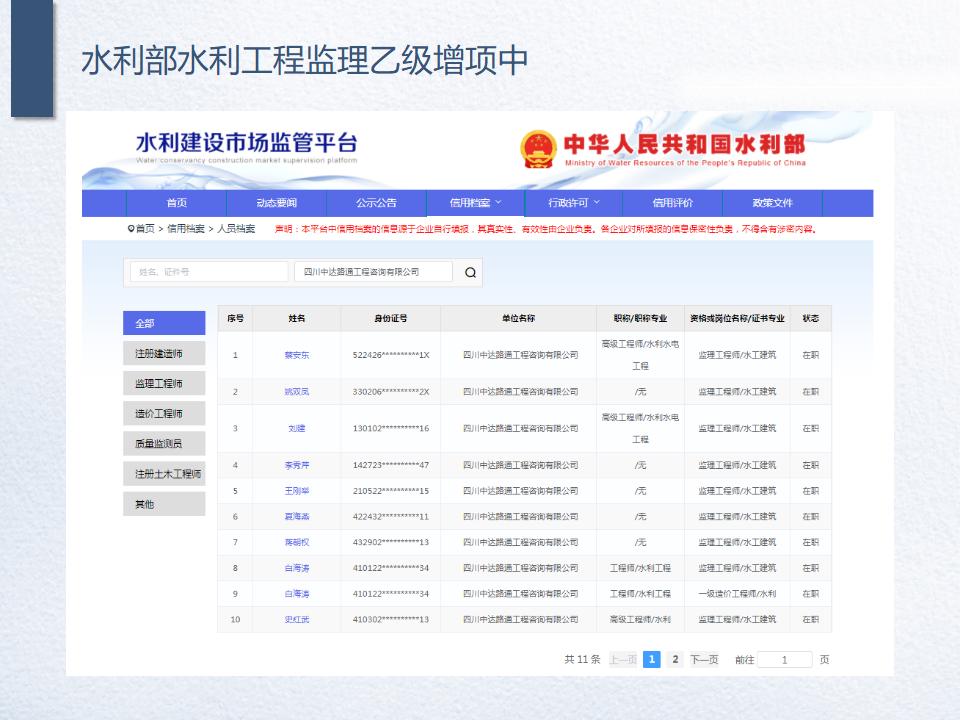
Task: Select the 质量监测员 category filter
Action: click(x=164, y=443)
